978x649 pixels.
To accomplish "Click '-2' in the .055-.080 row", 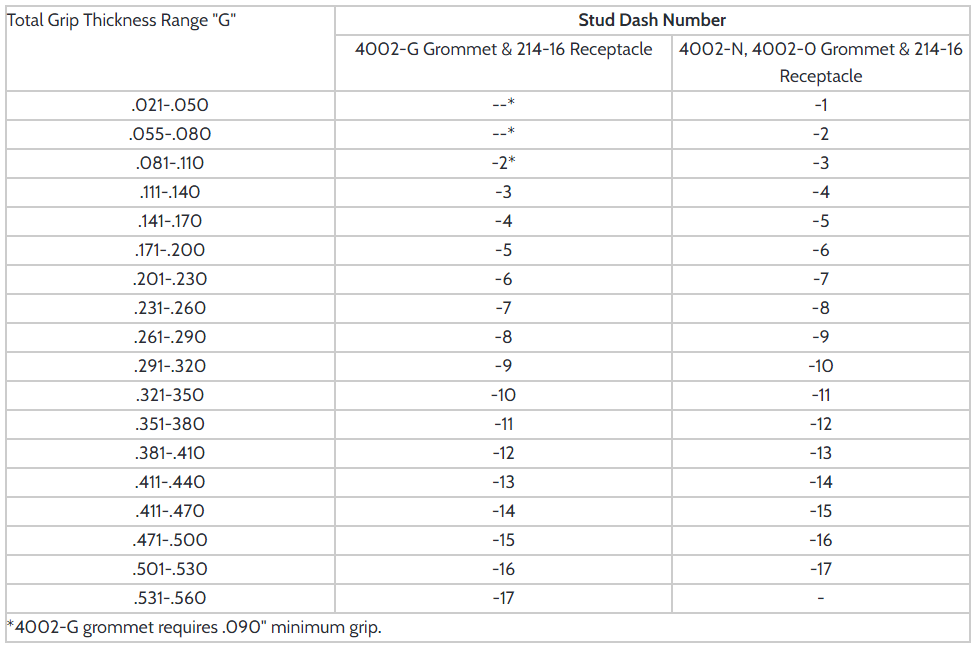I will [820, 134].
